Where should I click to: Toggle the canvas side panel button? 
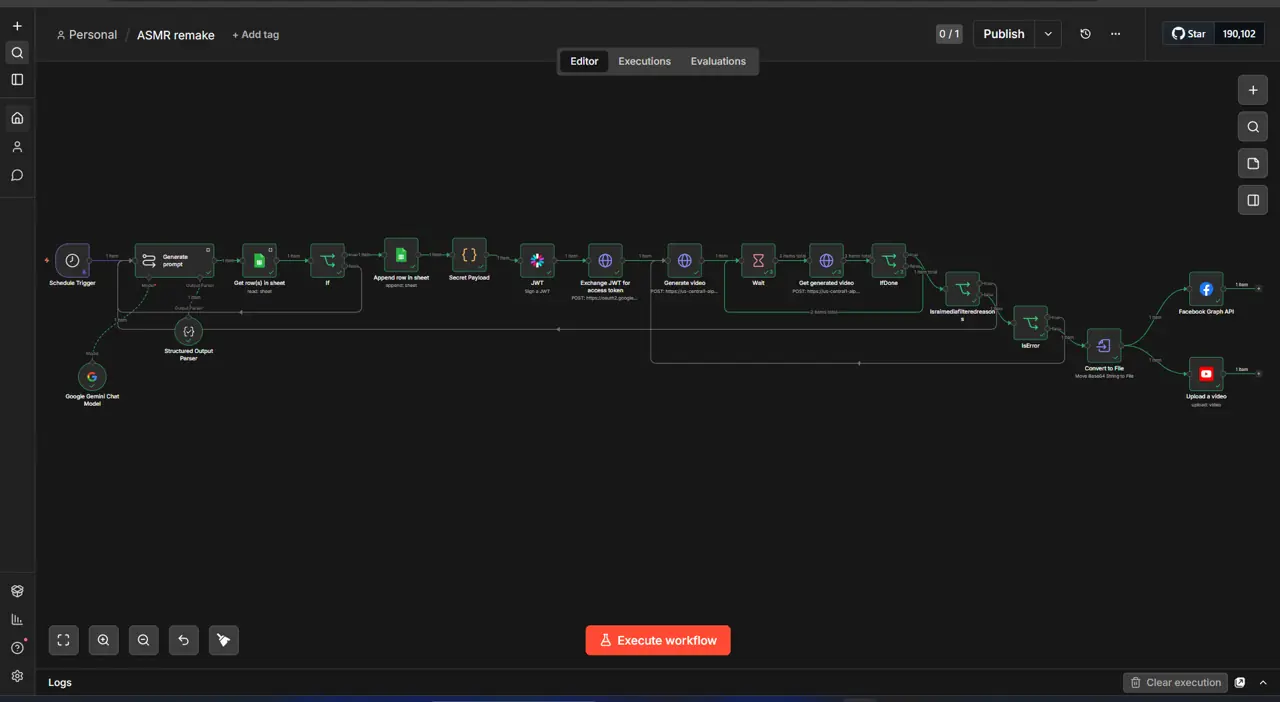point(1253,200)
